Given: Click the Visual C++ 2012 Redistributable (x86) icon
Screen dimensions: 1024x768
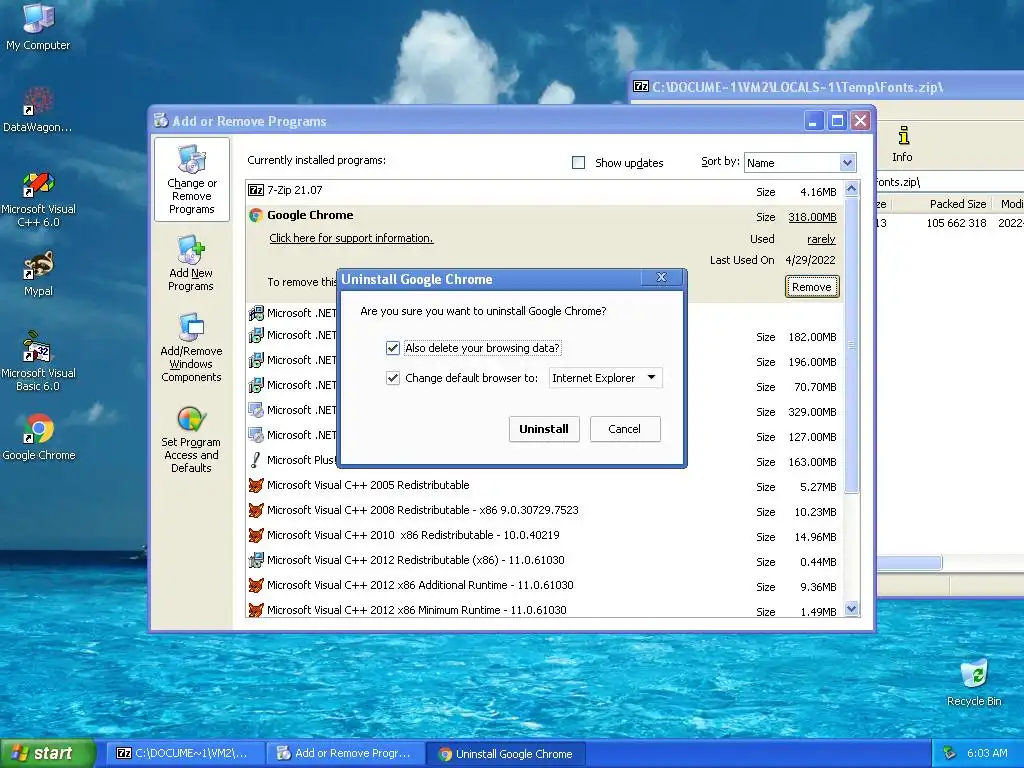Looking at the screenshot, I should click(256, 560).
